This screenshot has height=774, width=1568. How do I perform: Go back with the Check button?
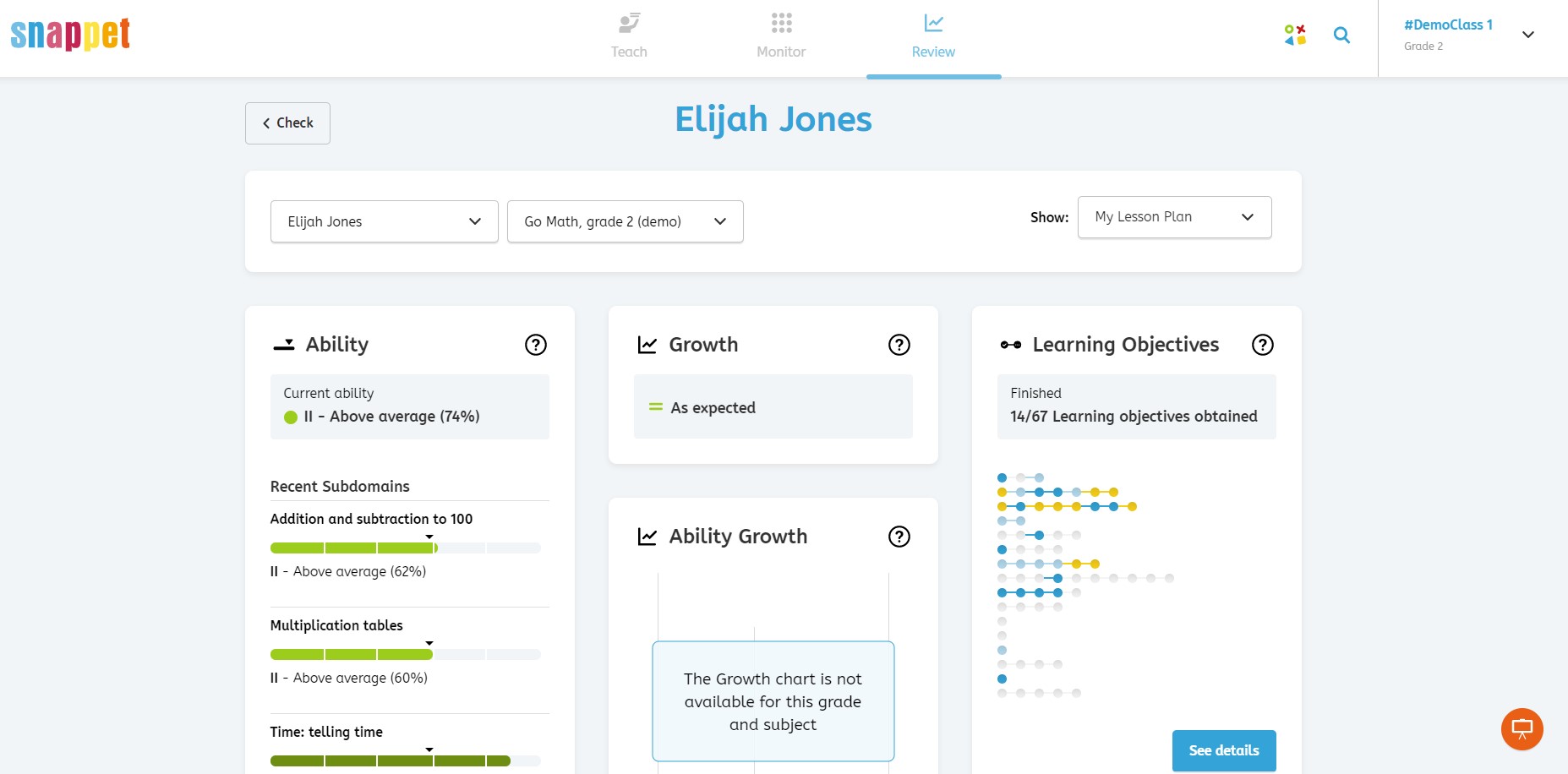[x=287, y=123]
